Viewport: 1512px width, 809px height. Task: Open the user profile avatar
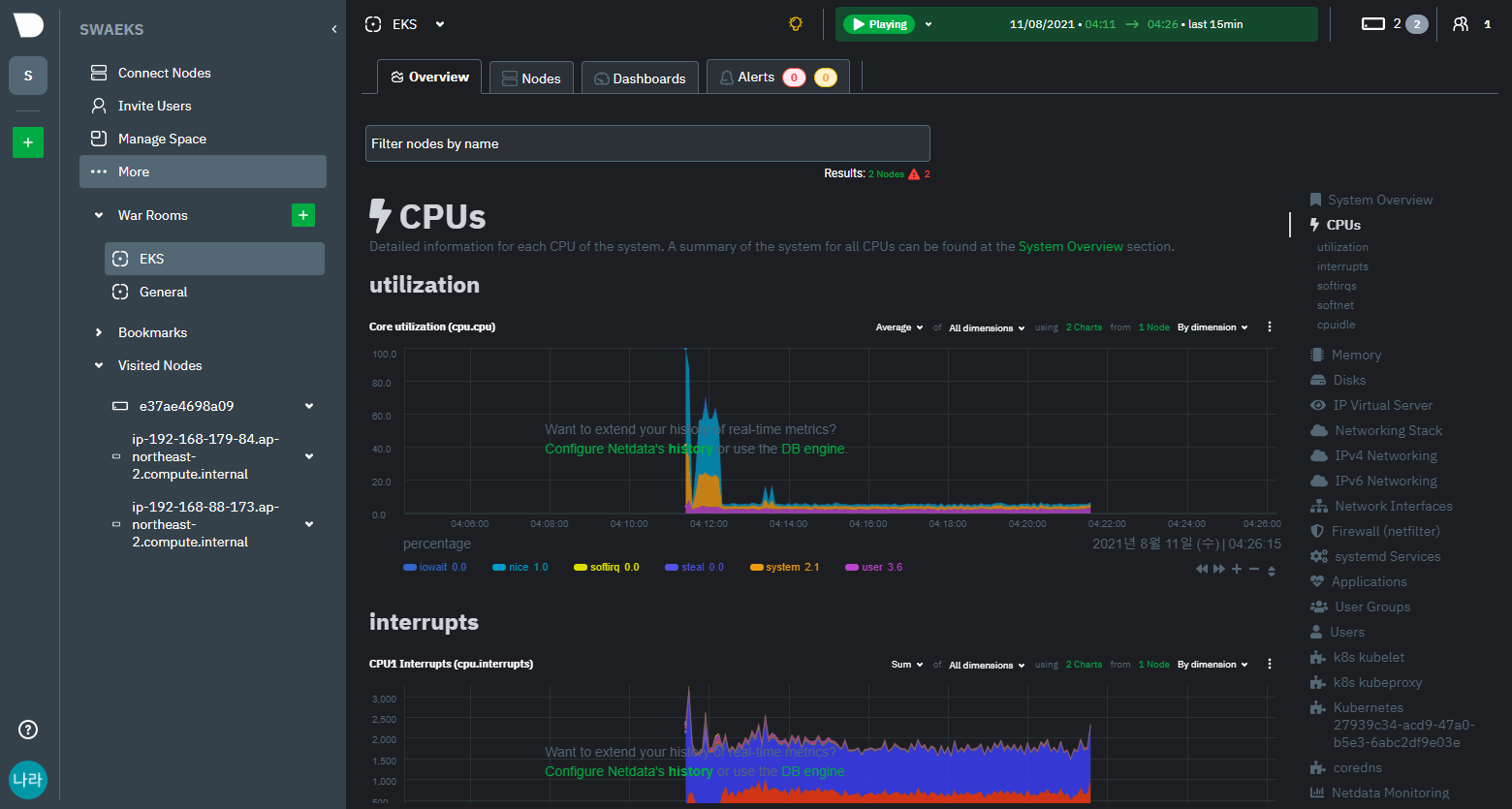28,780
